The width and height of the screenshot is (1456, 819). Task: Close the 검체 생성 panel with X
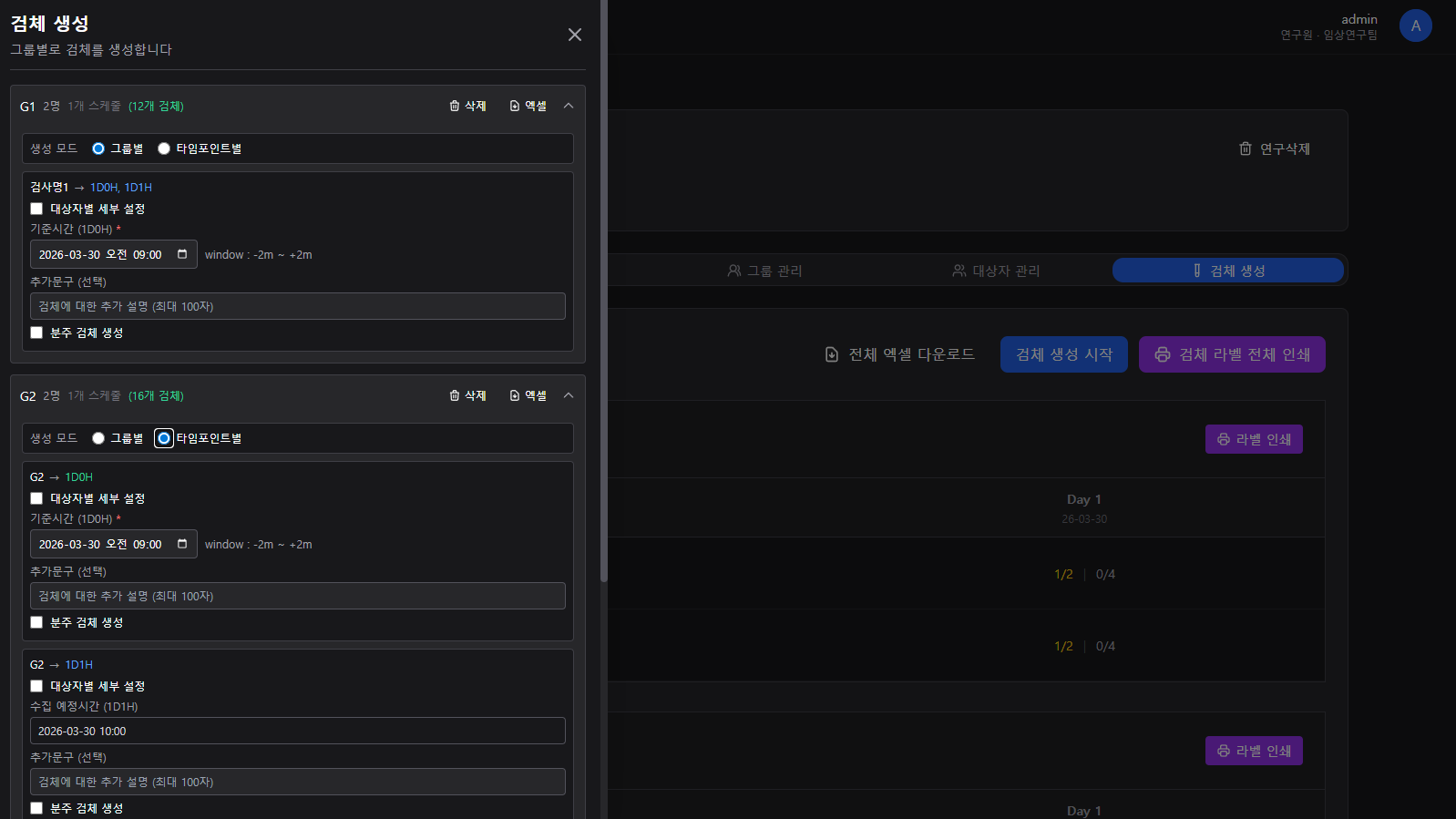(574, 35)
